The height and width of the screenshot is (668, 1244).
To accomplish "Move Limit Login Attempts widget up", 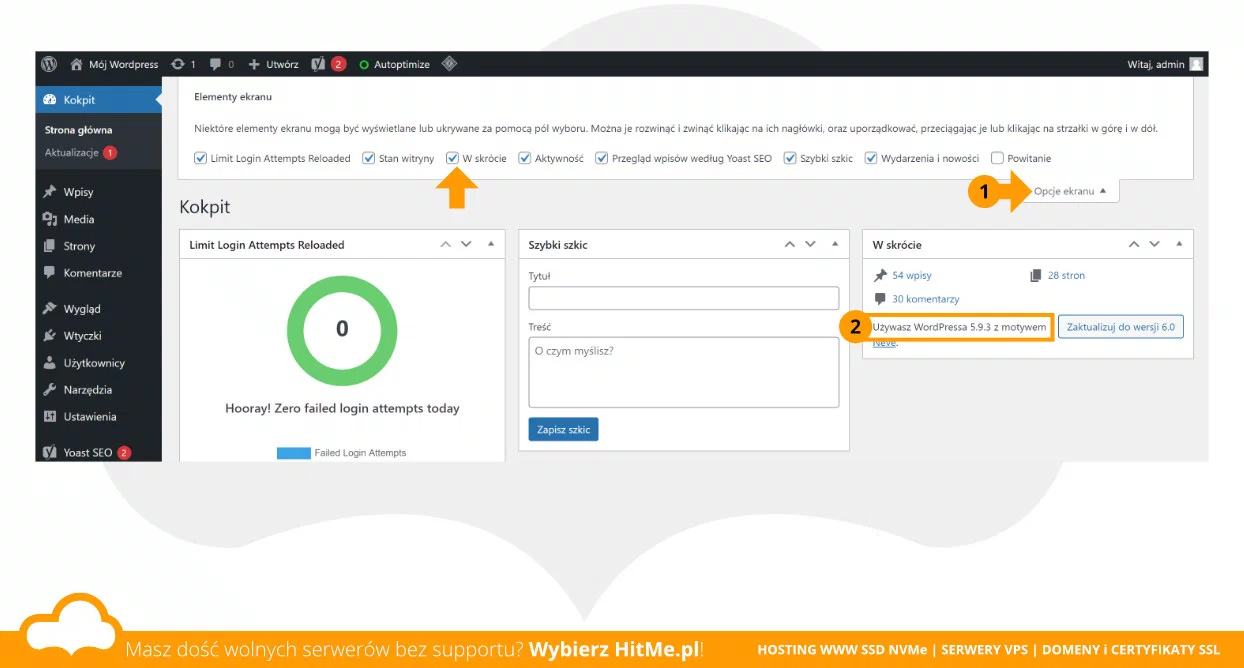I will (x=446, y=244).
